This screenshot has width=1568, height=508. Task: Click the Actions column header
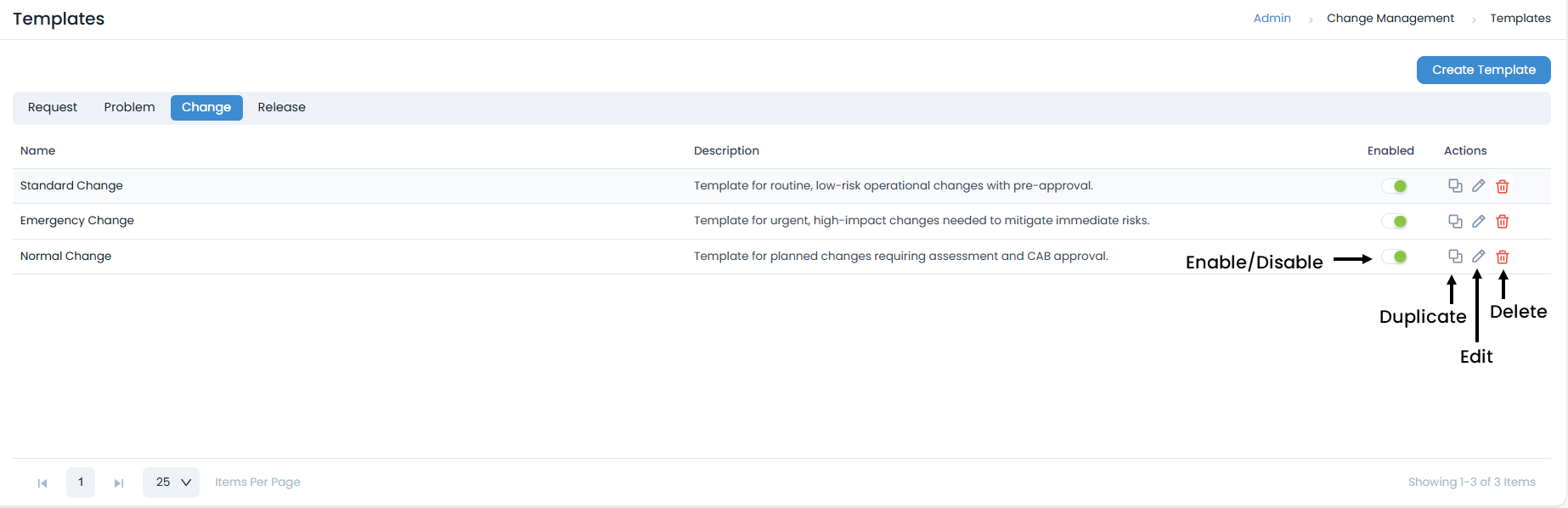tap(1465, 151)
